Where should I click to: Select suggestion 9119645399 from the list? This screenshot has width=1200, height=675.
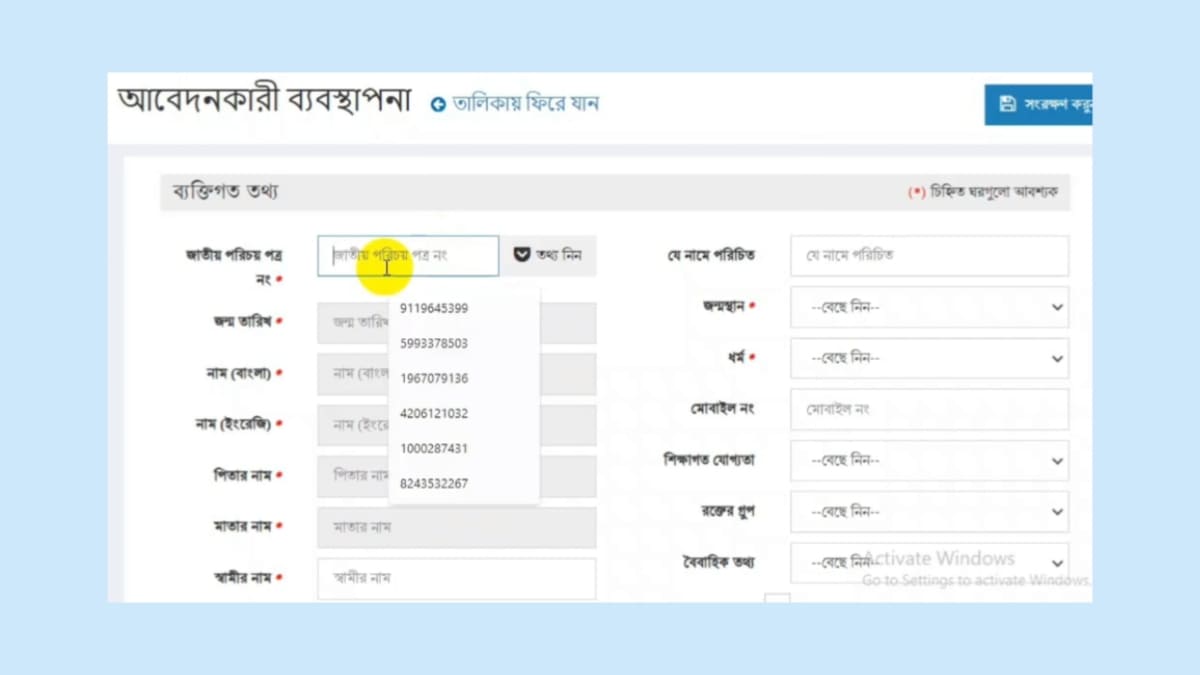point(432,308)
